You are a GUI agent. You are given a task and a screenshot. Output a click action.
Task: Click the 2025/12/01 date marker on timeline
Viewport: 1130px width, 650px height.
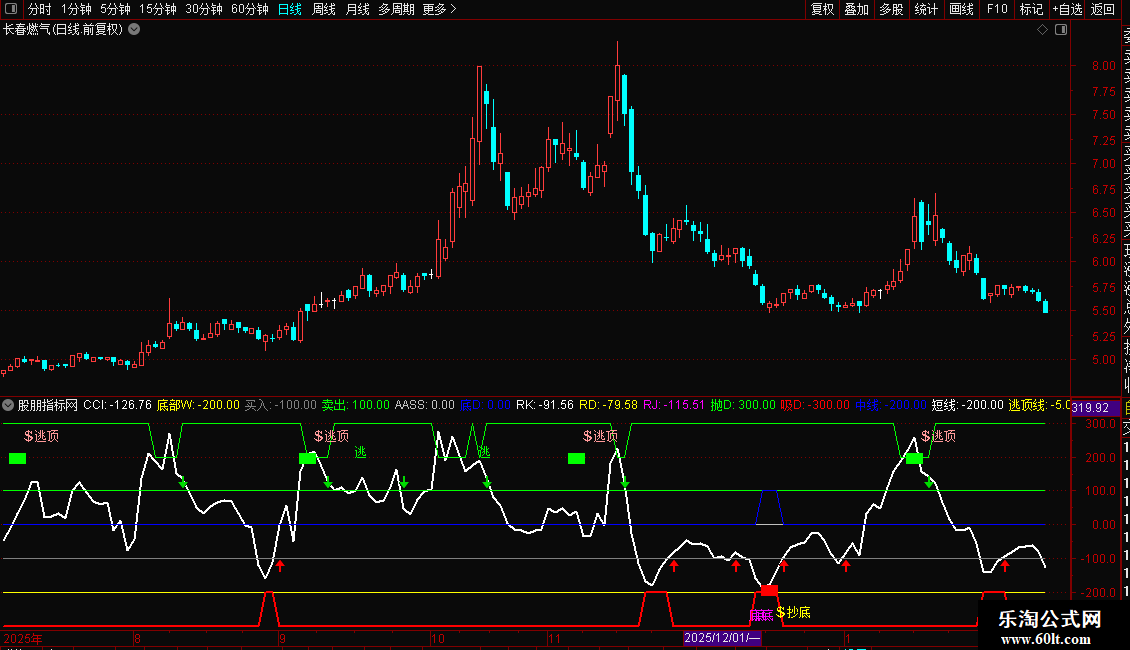[x=722, y=638]
